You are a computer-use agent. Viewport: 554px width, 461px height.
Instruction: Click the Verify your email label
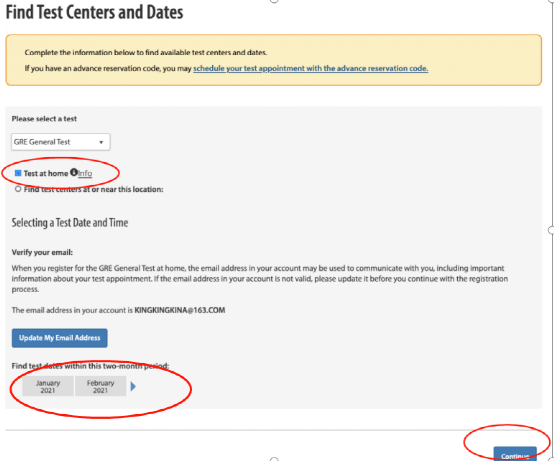[x=42, y=253]
